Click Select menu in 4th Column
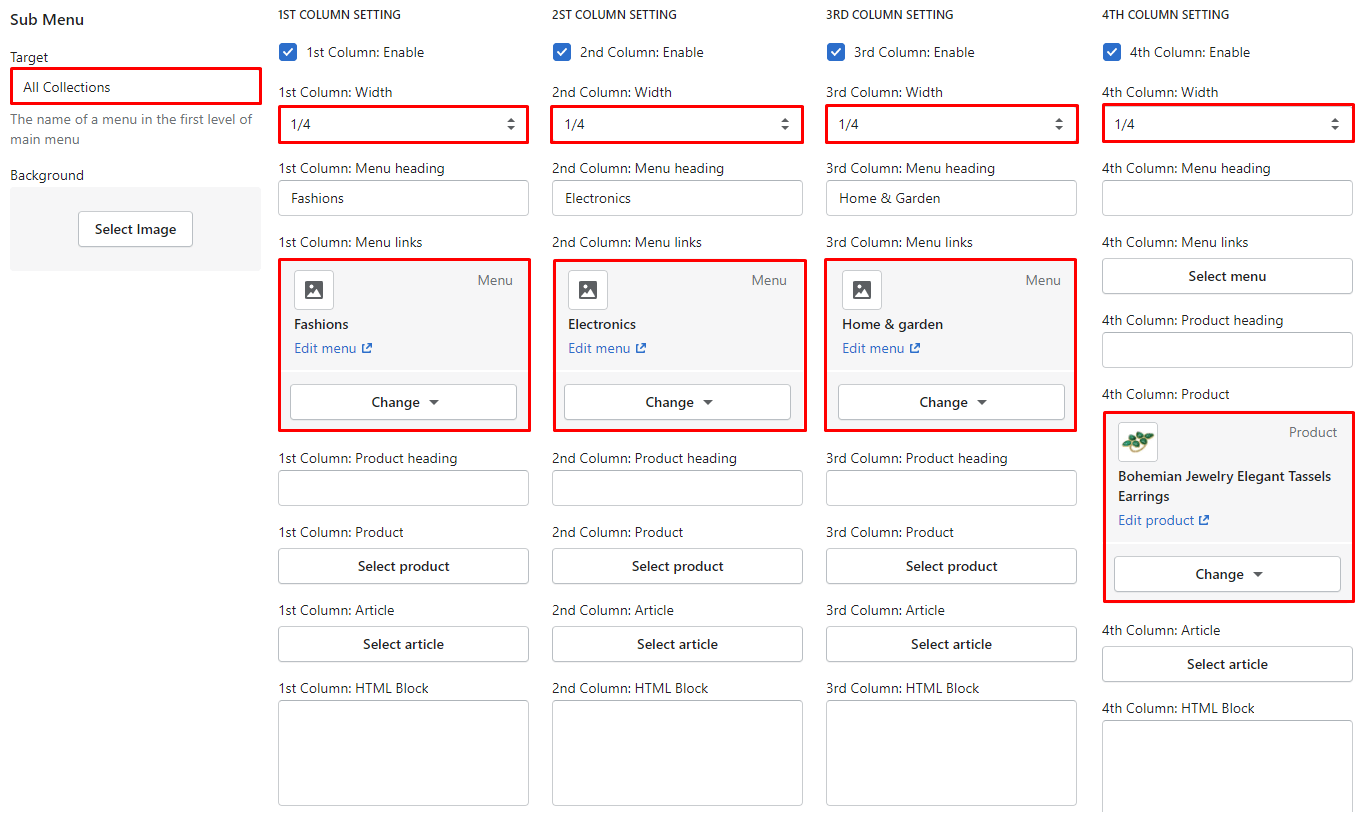Screen dimensions: 1360x818 (x=1227, y=276)
